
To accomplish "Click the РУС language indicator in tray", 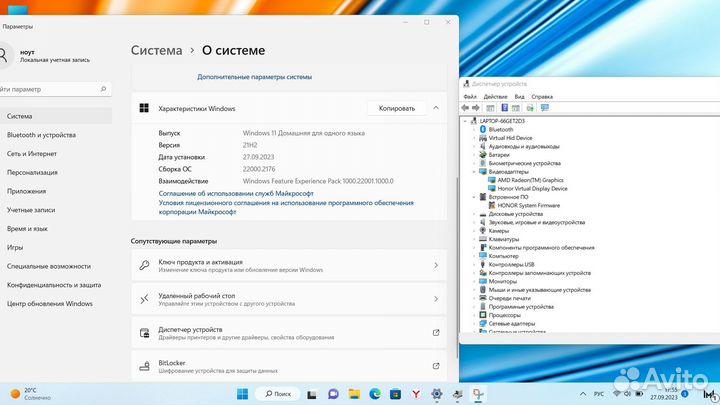I will pos(599,394).
